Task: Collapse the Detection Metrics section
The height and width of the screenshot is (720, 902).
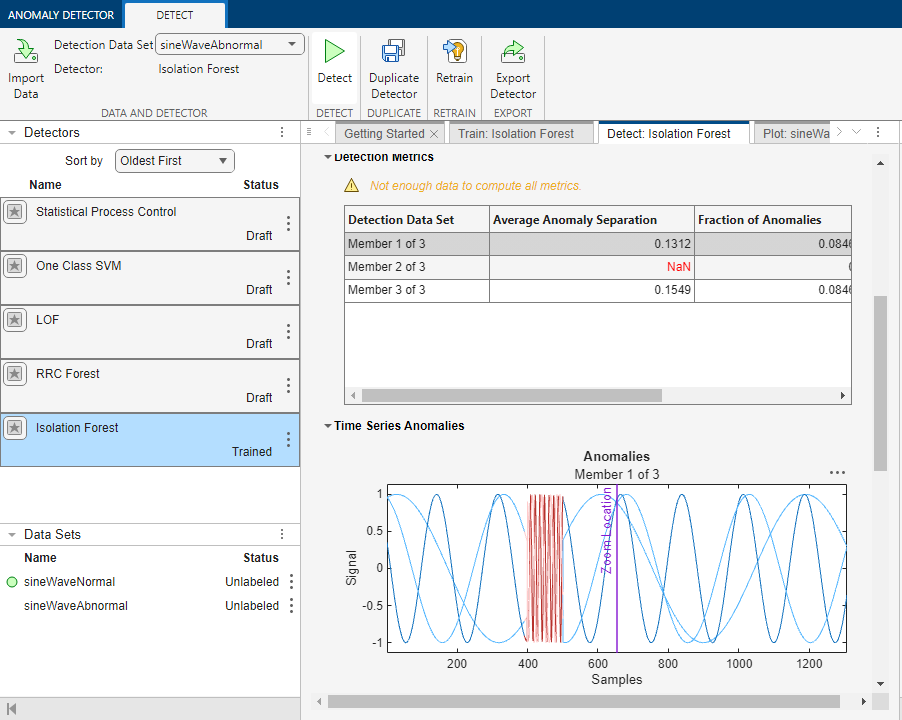Action: click(327, 157)
